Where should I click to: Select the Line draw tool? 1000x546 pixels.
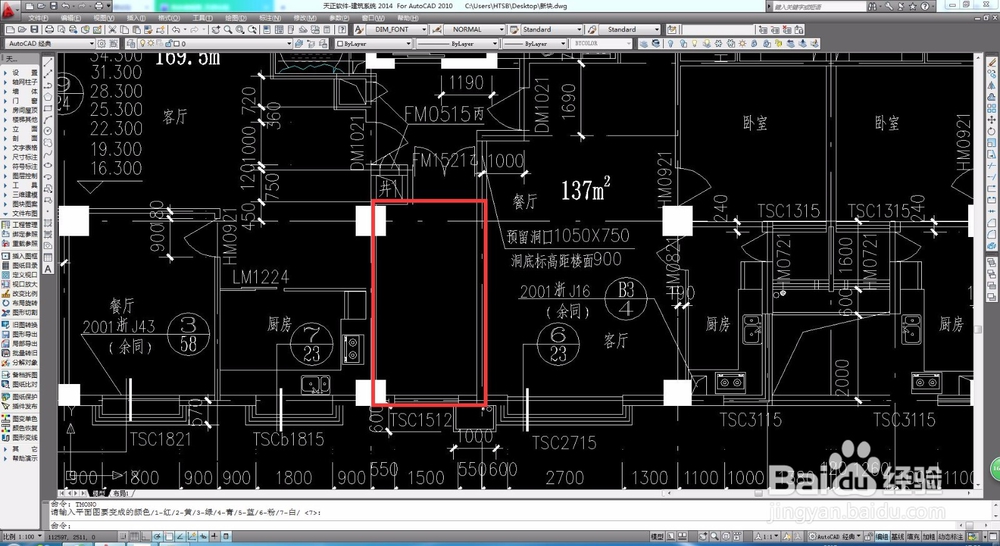click(48, 63)
